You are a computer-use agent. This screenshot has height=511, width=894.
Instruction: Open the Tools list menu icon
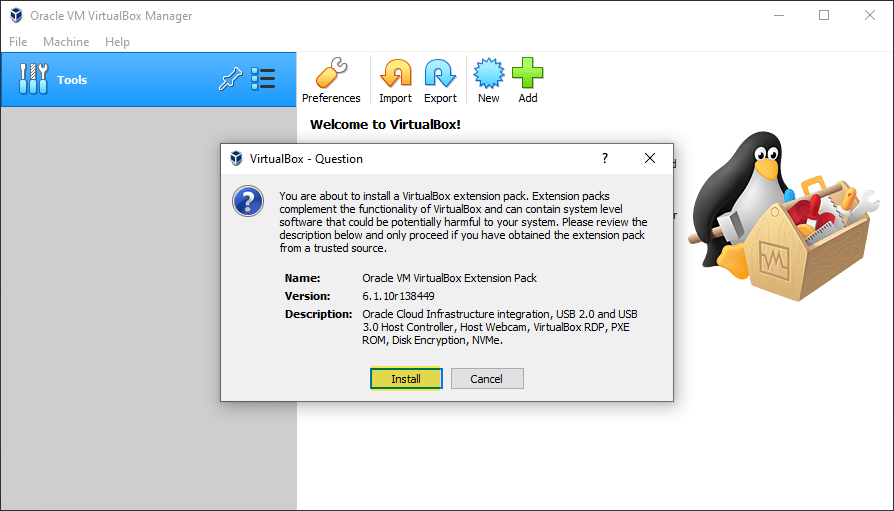coord(263,79)
